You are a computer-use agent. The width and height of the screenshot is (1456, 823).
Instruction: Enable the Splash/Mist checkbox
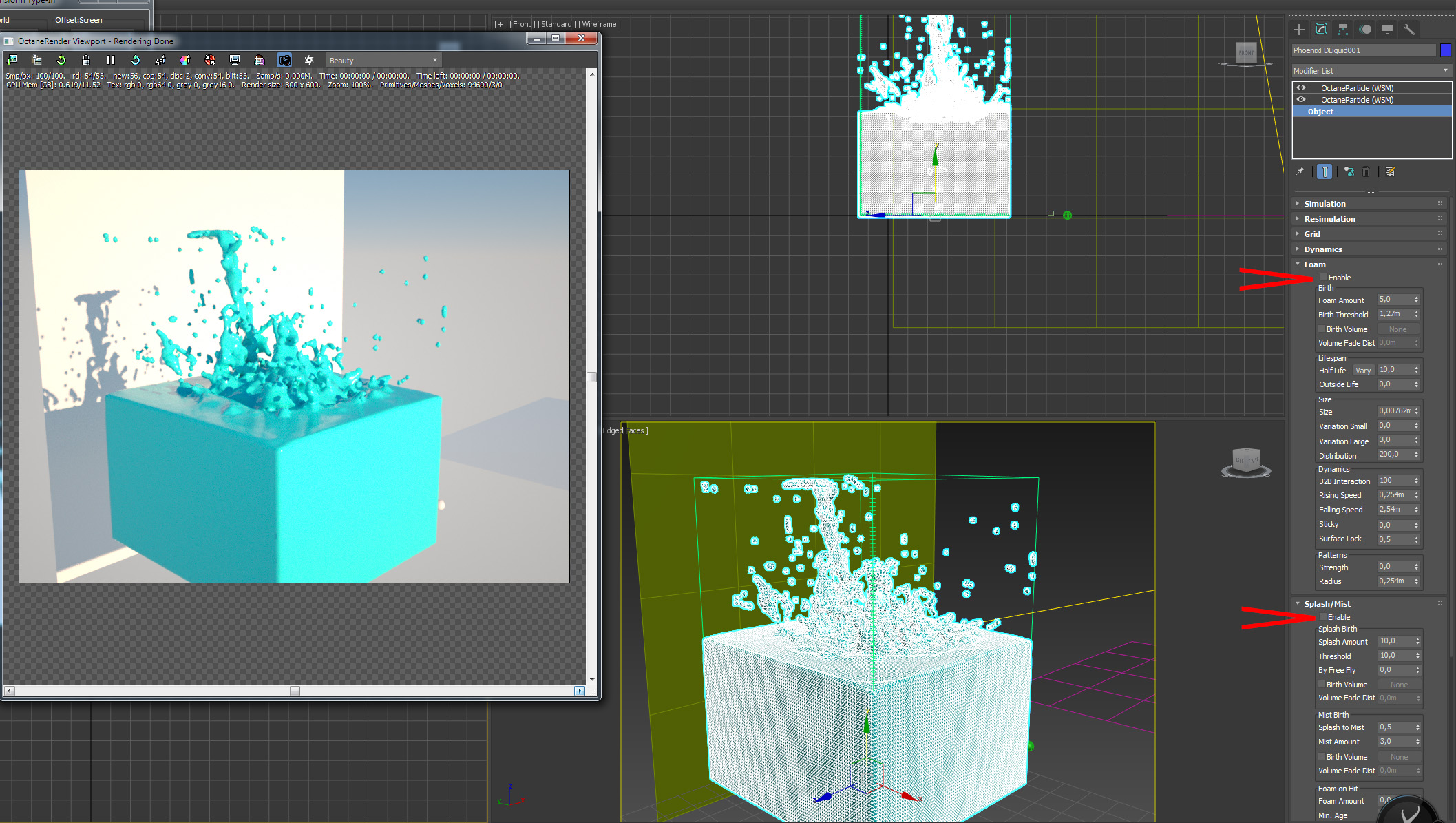click(x=1322, y=617)
